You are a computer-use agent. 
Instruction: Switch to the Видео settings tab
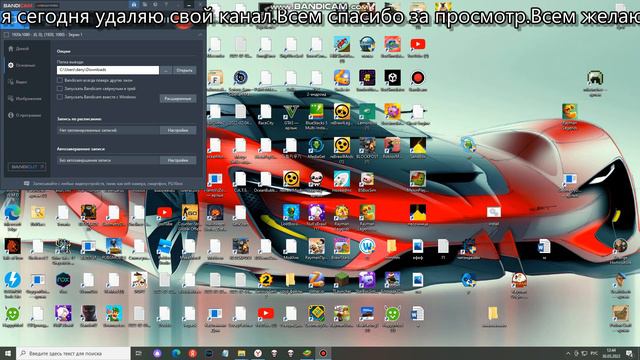click(18, 82)
